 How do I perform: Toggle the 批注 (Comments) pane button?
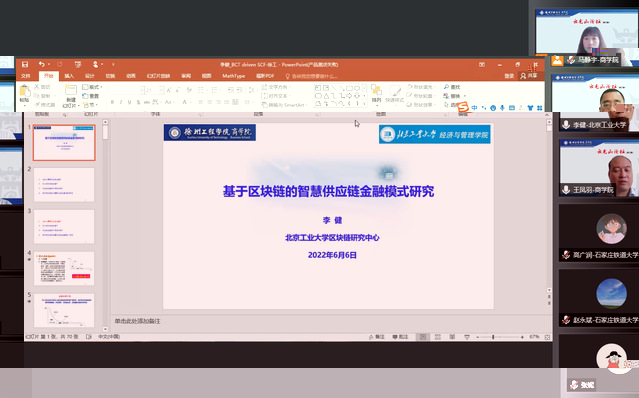point(400,337)
